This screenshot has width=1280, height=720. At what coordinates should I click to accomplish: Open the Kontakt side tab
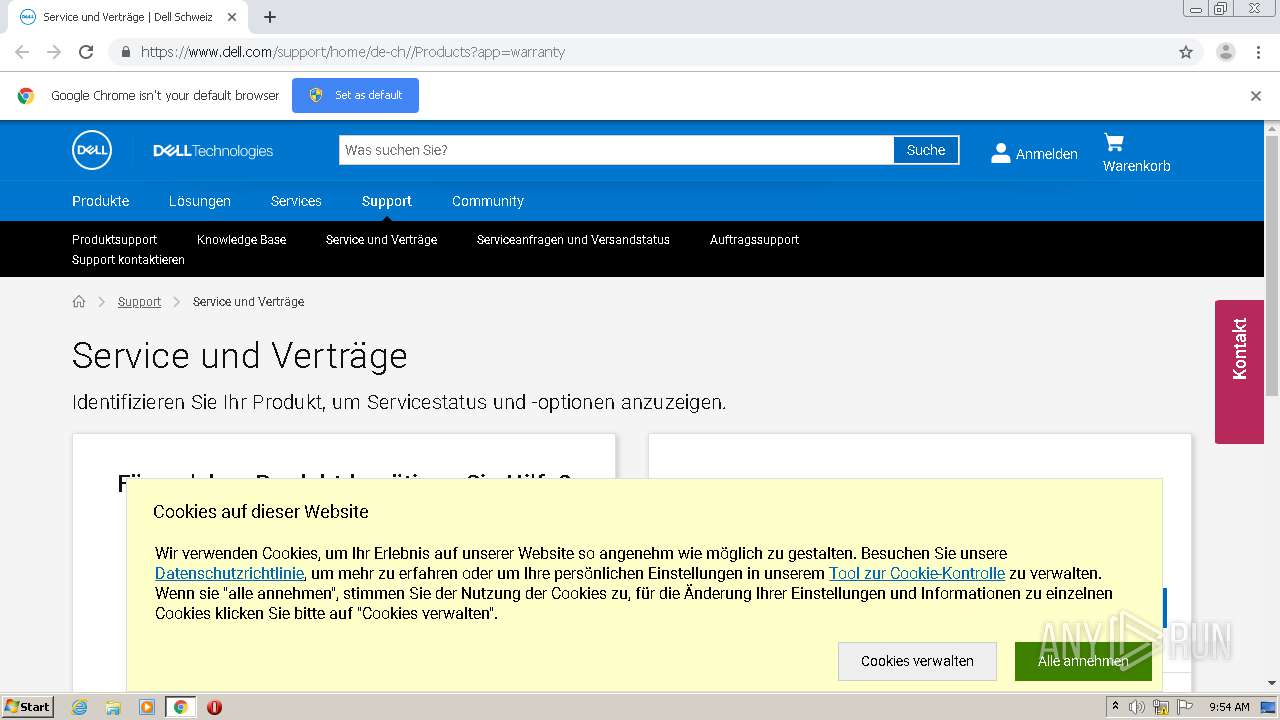(x=1239, y=372)
